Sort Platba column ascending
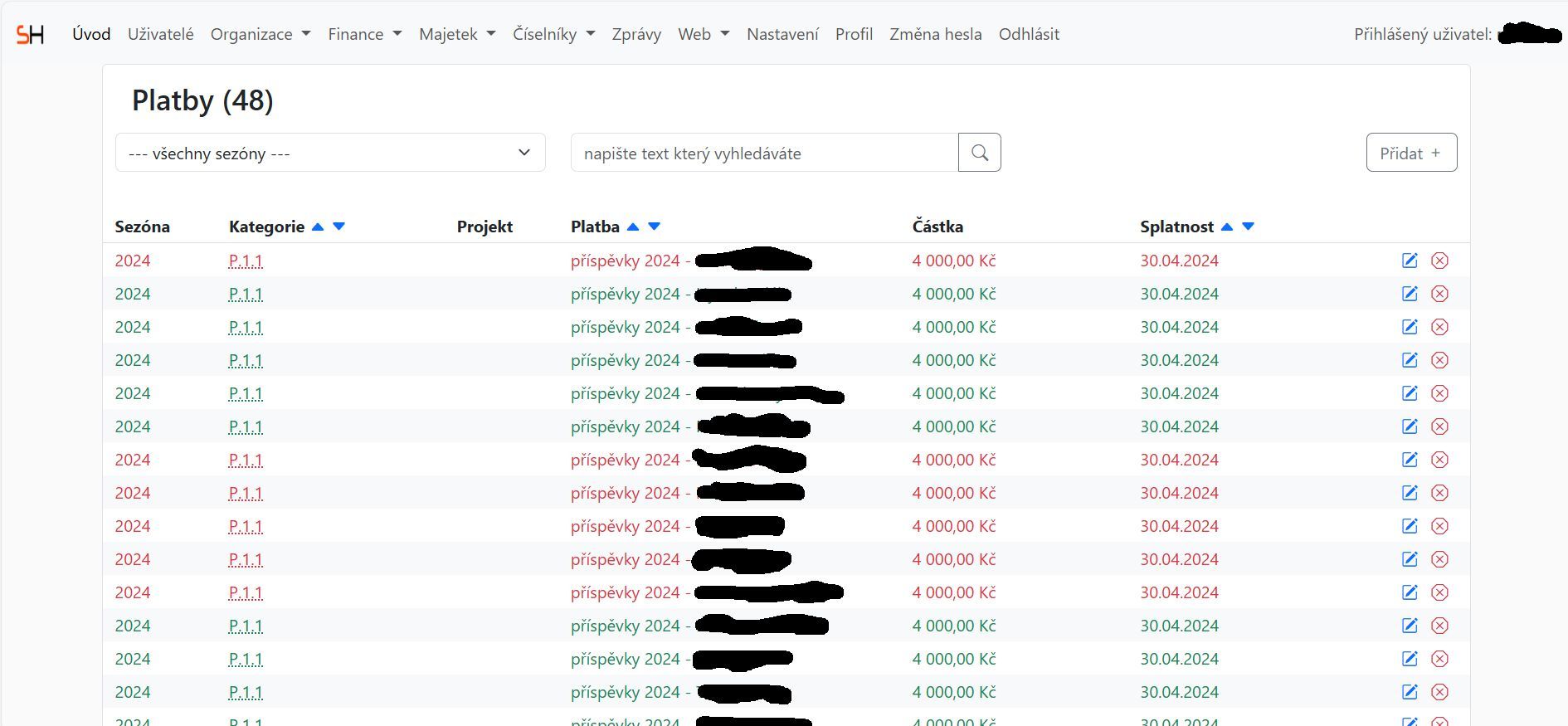Image resolution: width=1568 pixels, height=726 pixels. click(633, 227)
